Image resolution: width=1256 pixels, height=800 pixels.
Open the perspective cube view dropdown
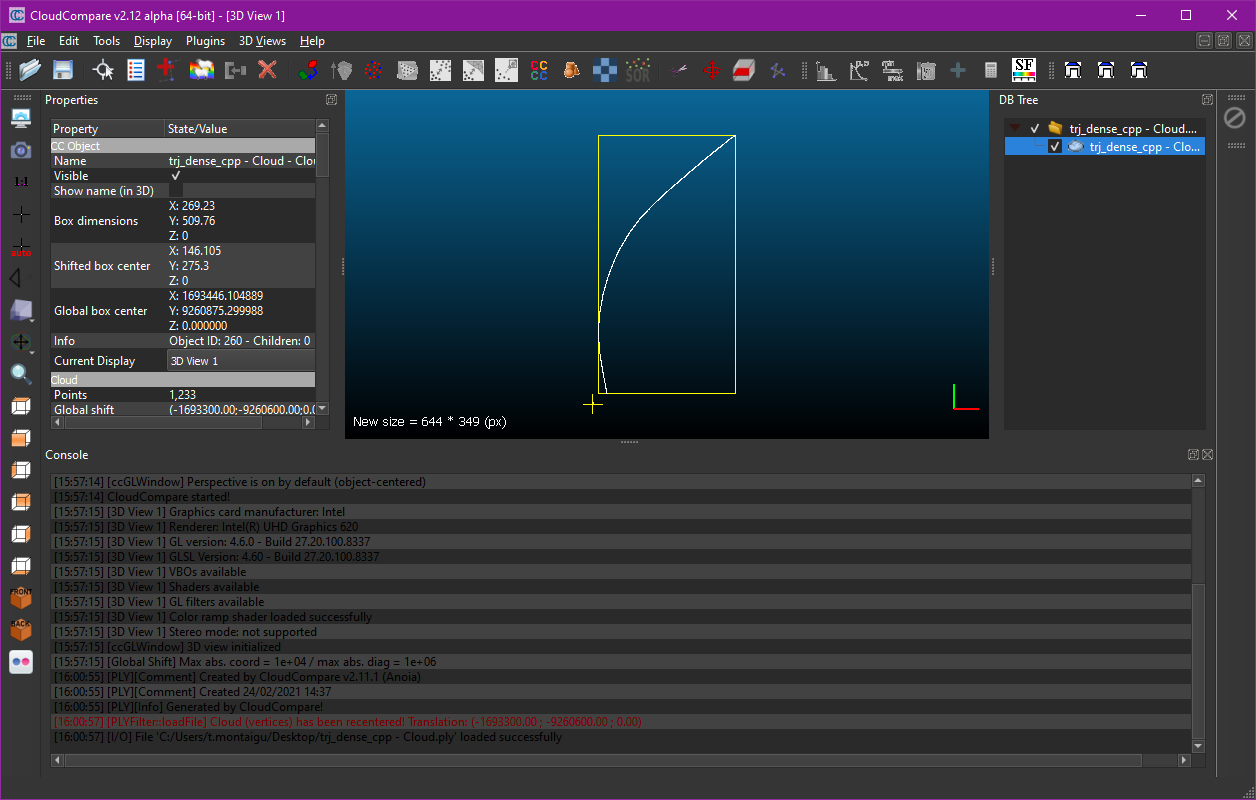point(21,310)
